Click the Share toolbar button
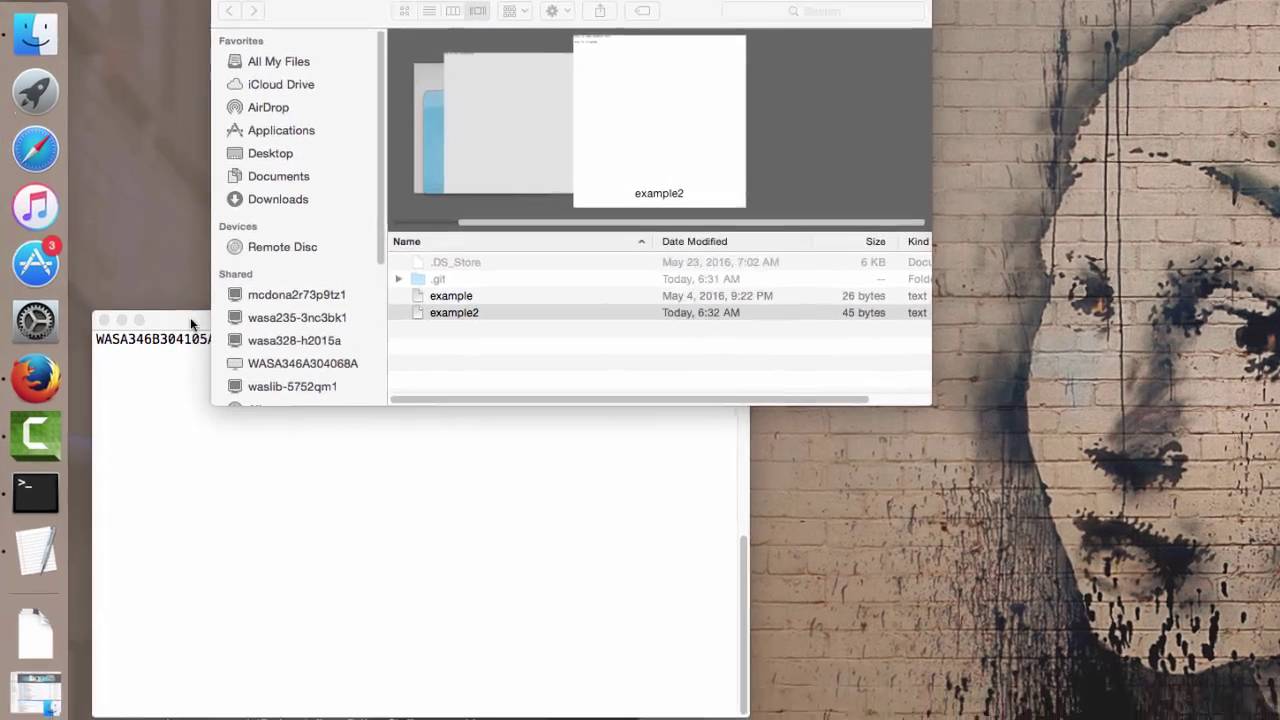The image size is (1280, 720). (600, 11)
